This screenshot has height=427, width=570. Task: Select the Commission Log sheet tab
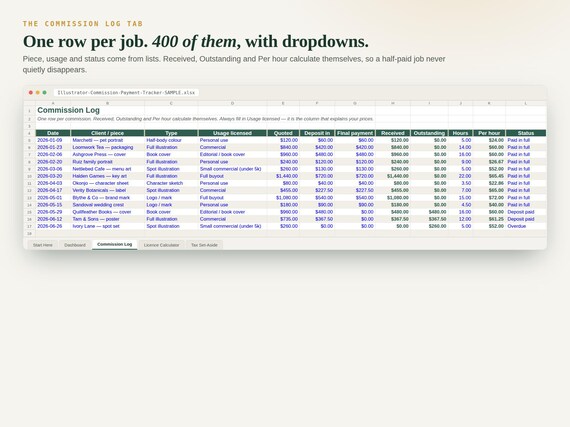(115, 245)
